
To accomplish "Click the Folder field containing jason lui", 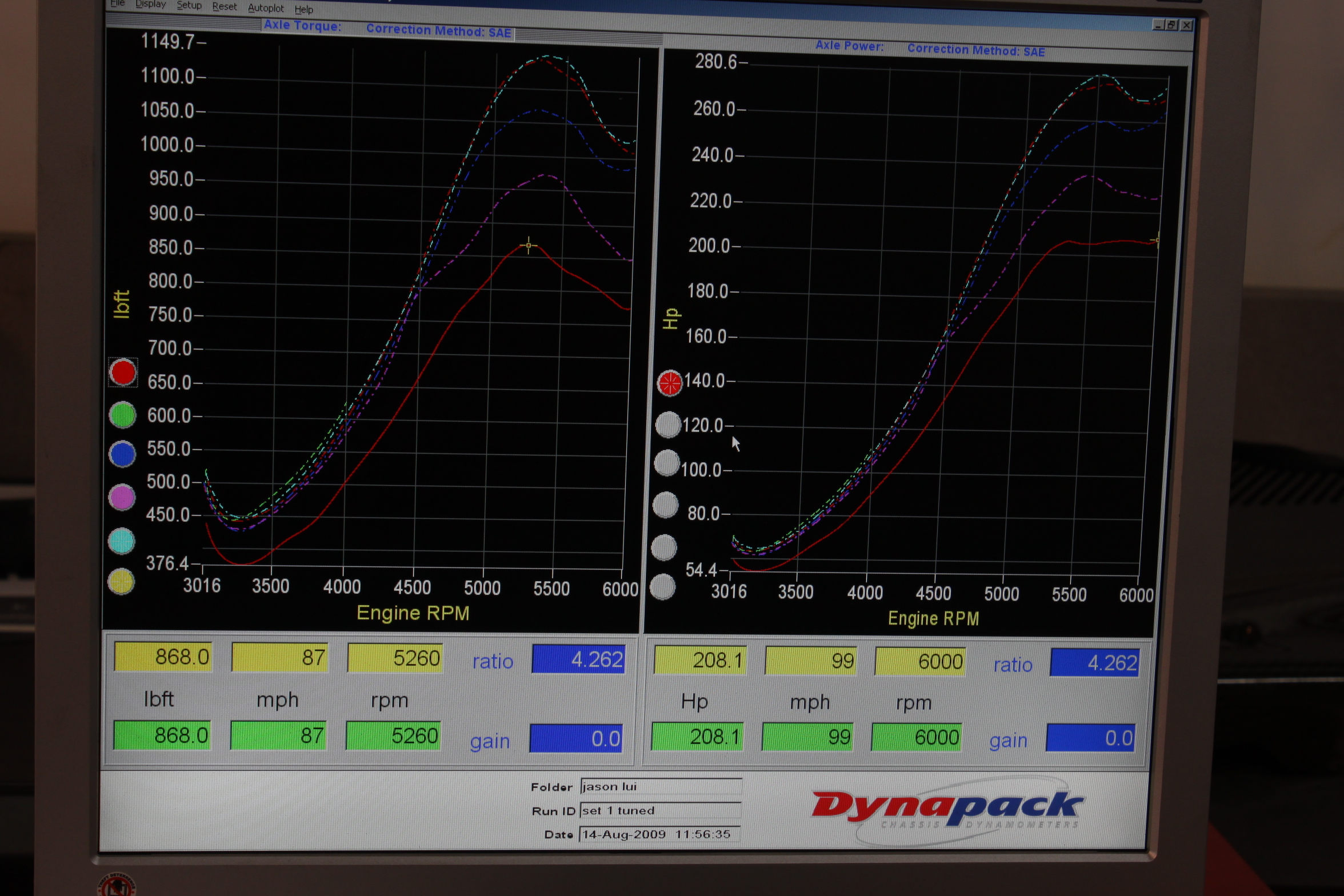I will 661,786.
